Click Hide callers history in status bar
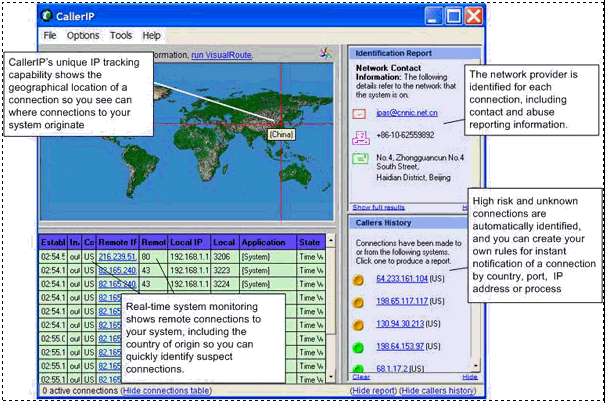Viewport: 605px width, 403px height. click(x=438, y=391)
